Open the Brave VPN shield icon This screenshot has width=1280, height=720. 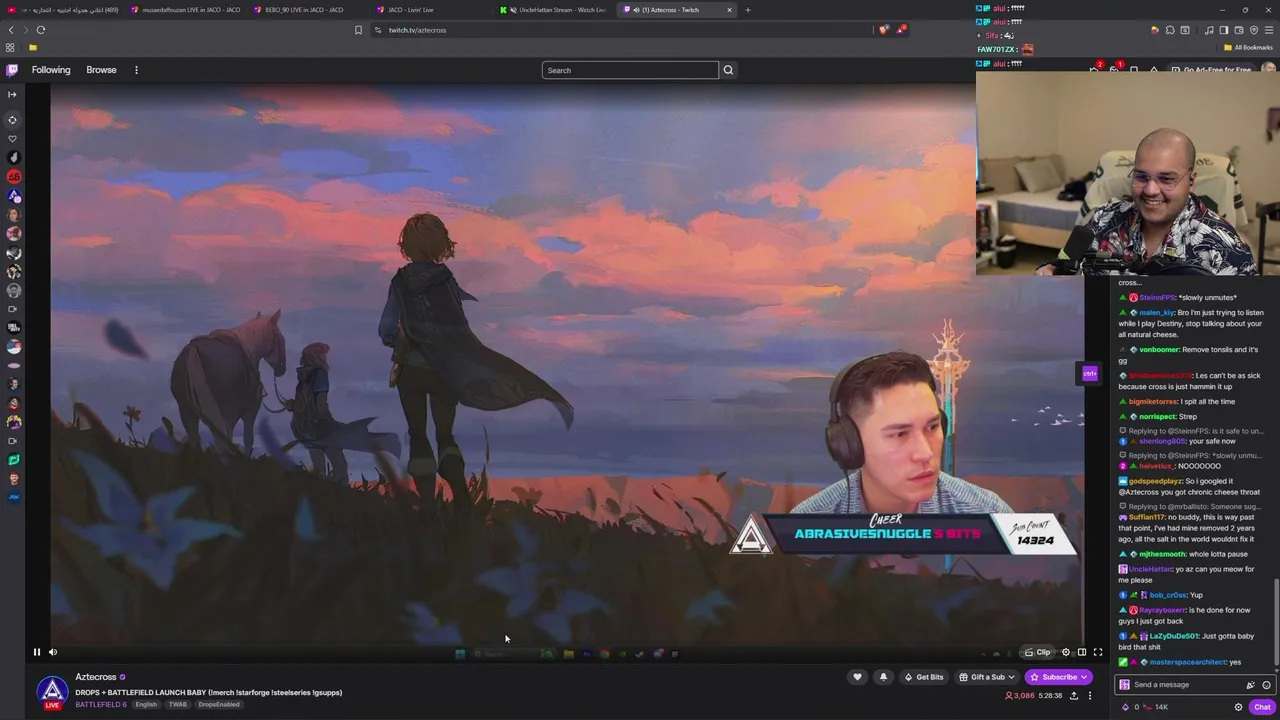click(1254, 30)
